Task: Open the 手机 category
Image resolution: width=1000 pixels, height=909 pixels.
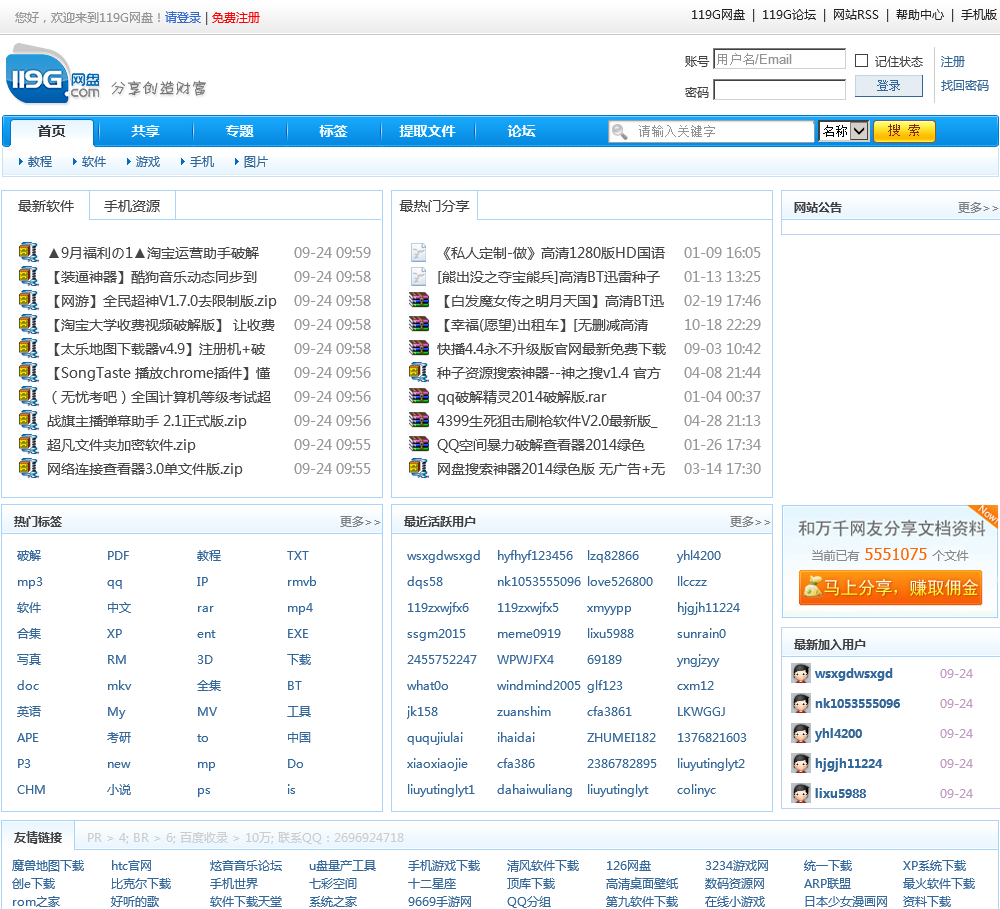Action: [x=202, y=162]
